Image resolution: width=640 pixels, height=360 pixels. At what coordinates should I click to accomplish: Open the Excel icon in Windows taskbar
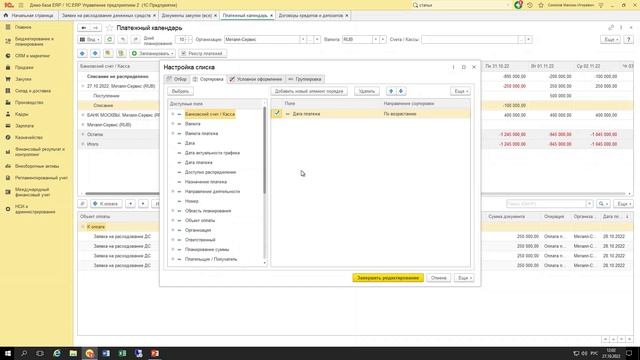[122, 353]
